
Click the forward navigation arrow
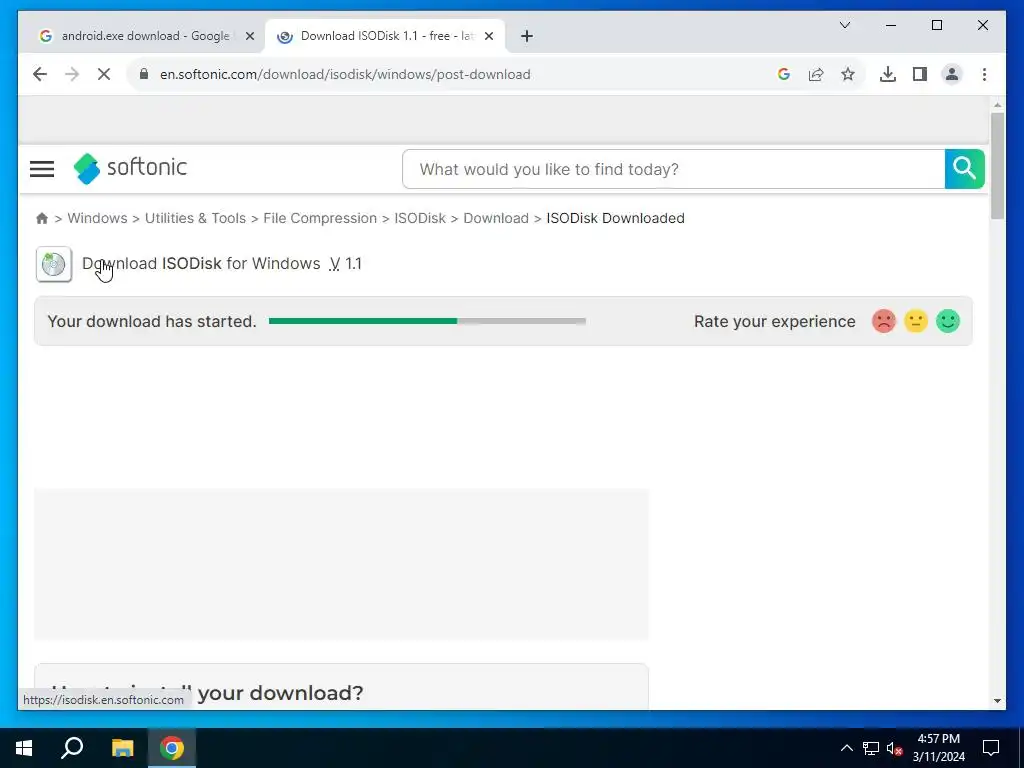tap(72, 74)
